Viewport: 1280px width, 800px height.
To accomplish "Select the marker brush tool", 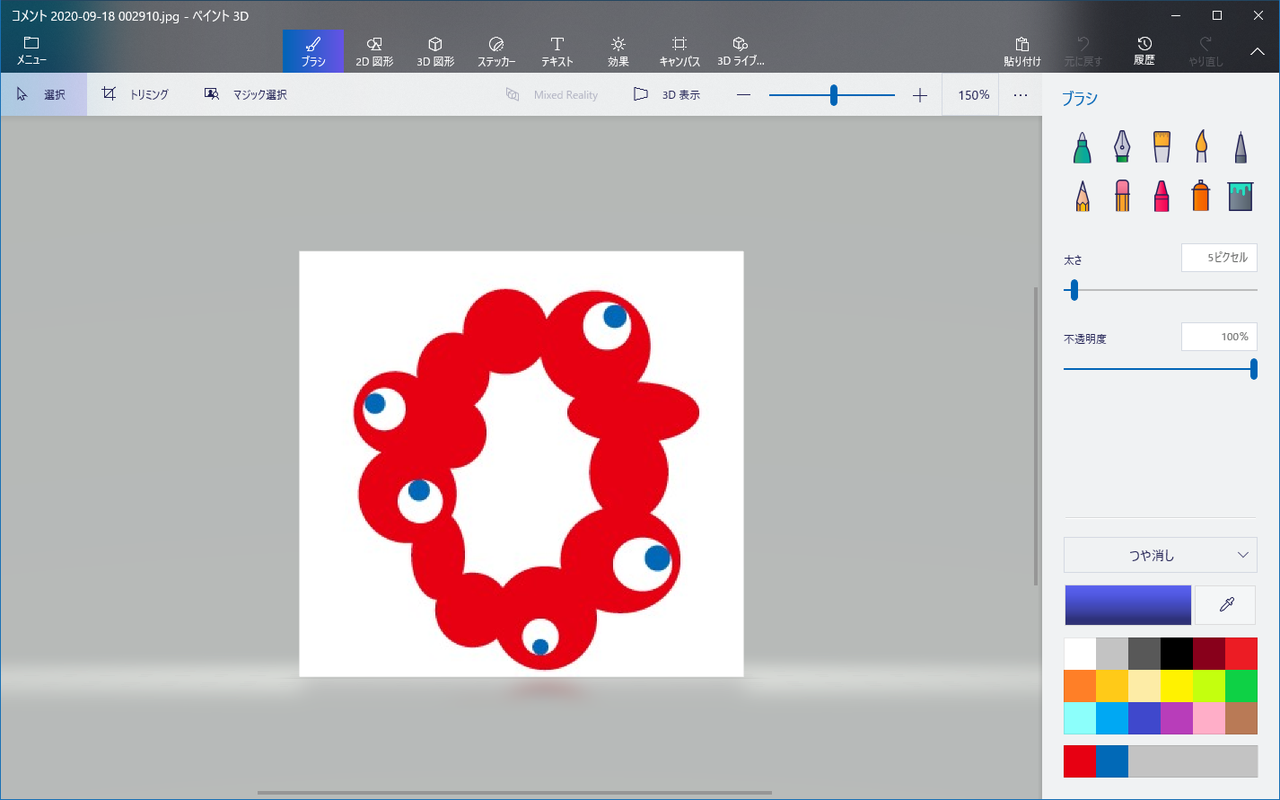I will point(1082,148).
